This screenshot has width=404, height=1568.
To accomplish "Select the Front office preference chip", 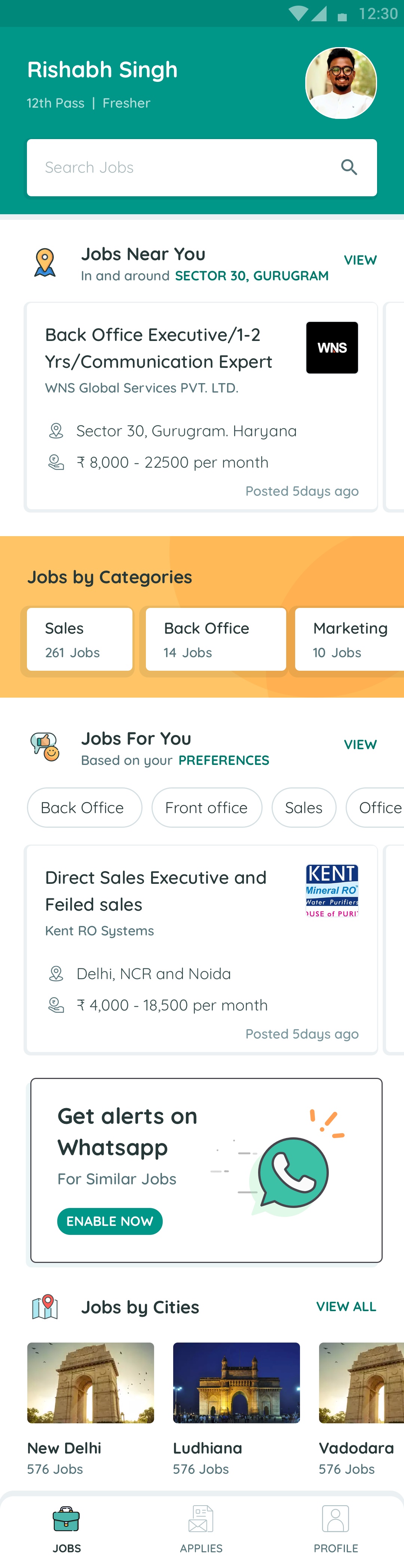I will click(x=206, y=808).
